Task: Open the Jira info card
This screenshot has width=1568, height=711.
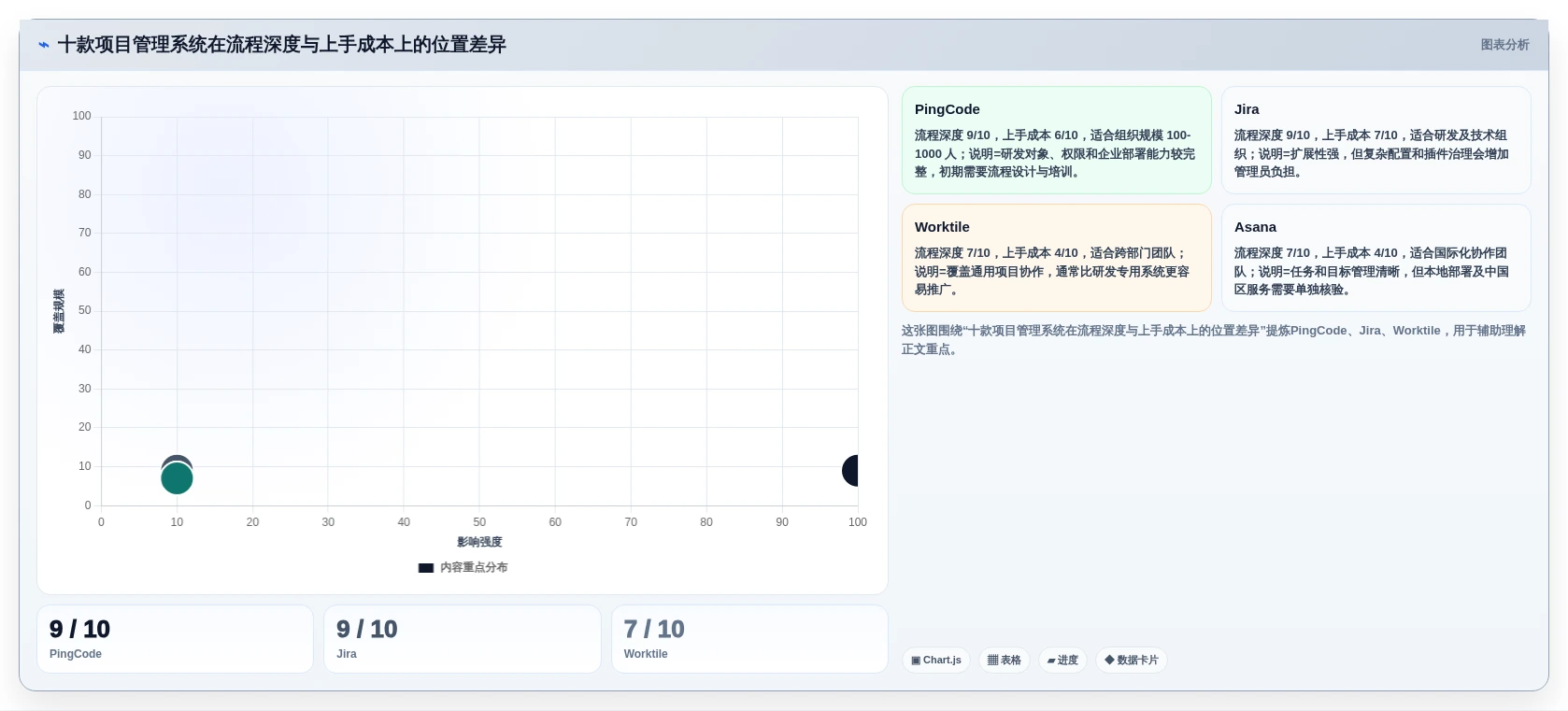Action: tap(1376, 140)
